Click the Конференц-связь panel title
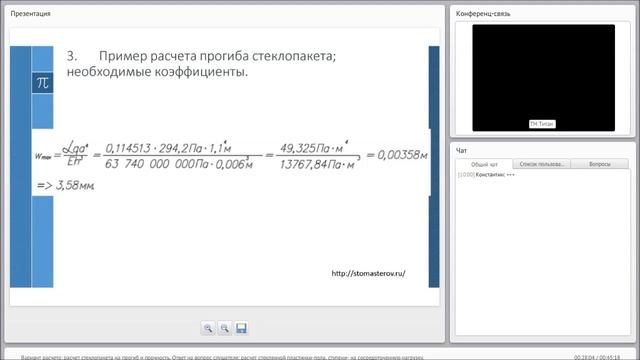Image resolution: width=640 pixels, height=360 pixels. tap(483, 13)
